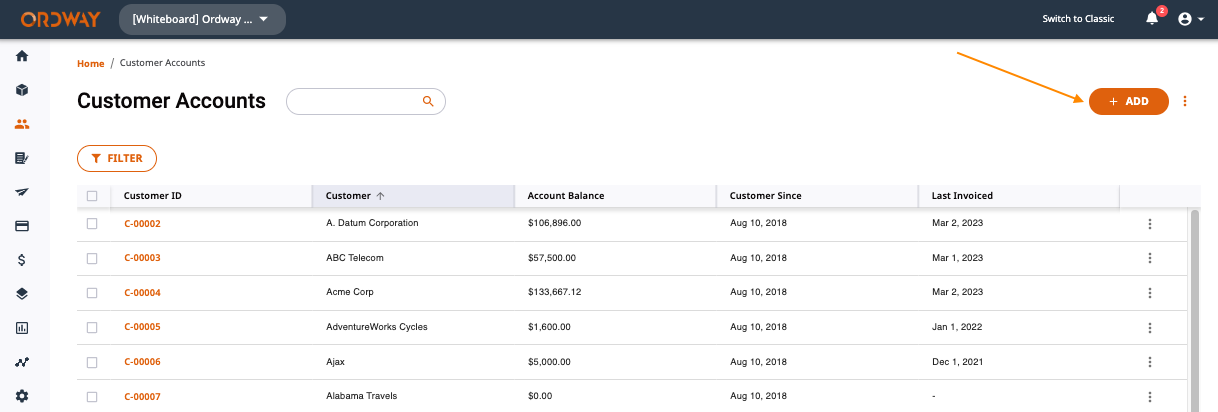Open page-level three-dot menu beside ADD
Viewport: 1218px width, 412px height.
[1185, 101]
